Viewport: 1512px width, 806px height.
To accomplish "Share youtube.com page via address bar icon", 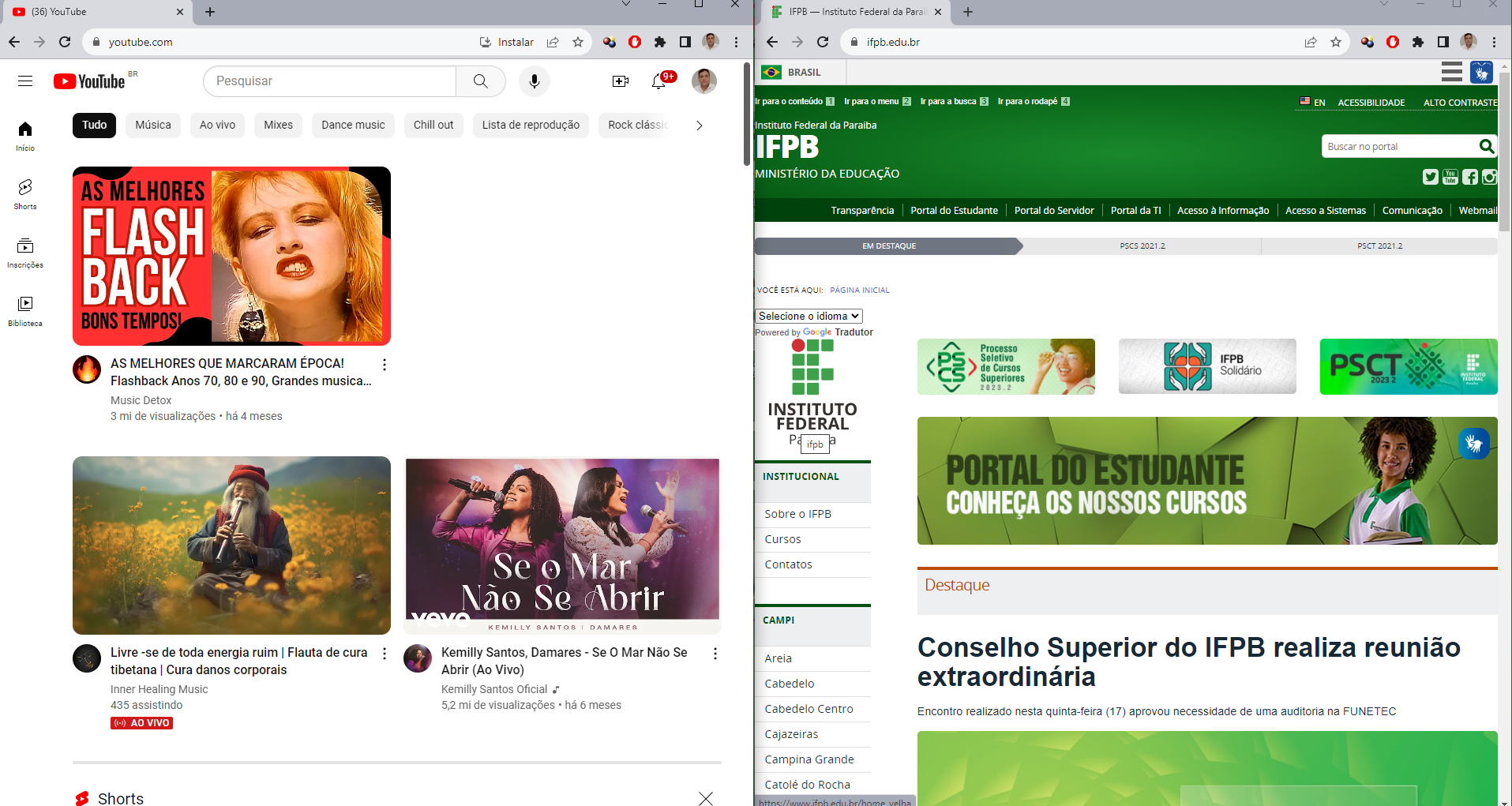I will [x=553, y=42].
